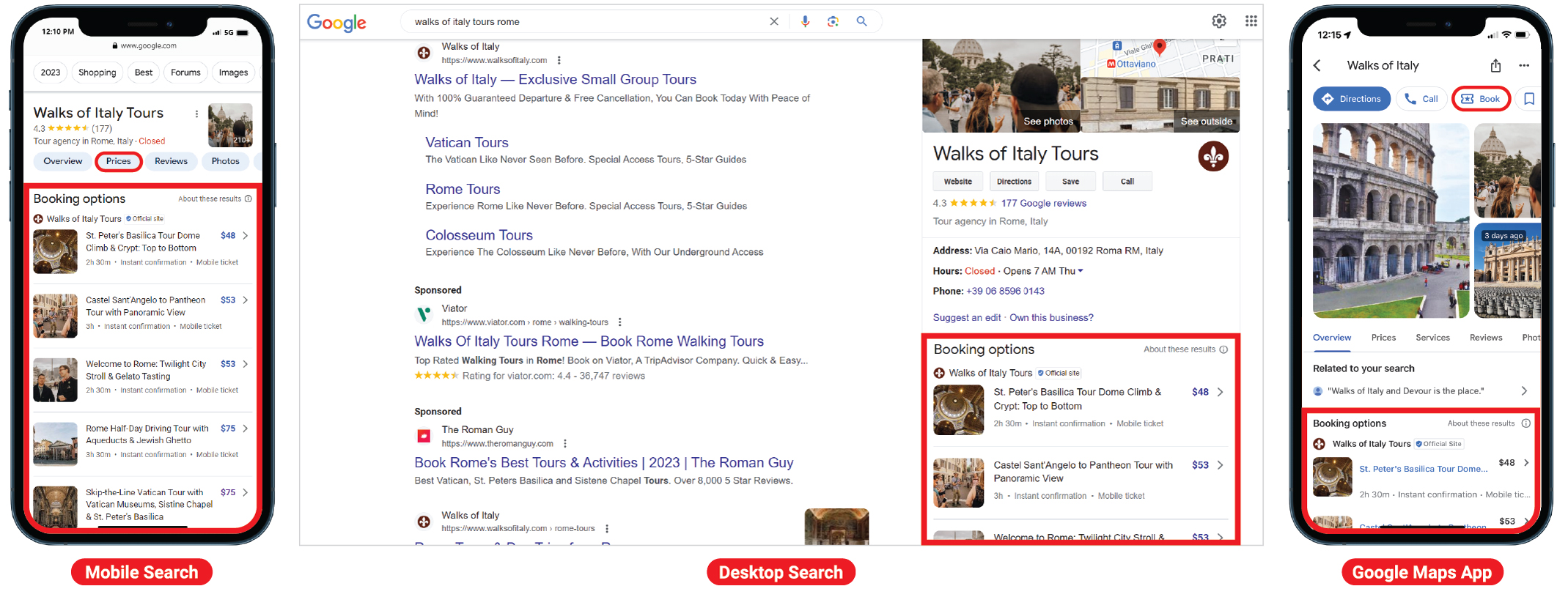Select Overview tab on mobile search

(x=62, y=161)
